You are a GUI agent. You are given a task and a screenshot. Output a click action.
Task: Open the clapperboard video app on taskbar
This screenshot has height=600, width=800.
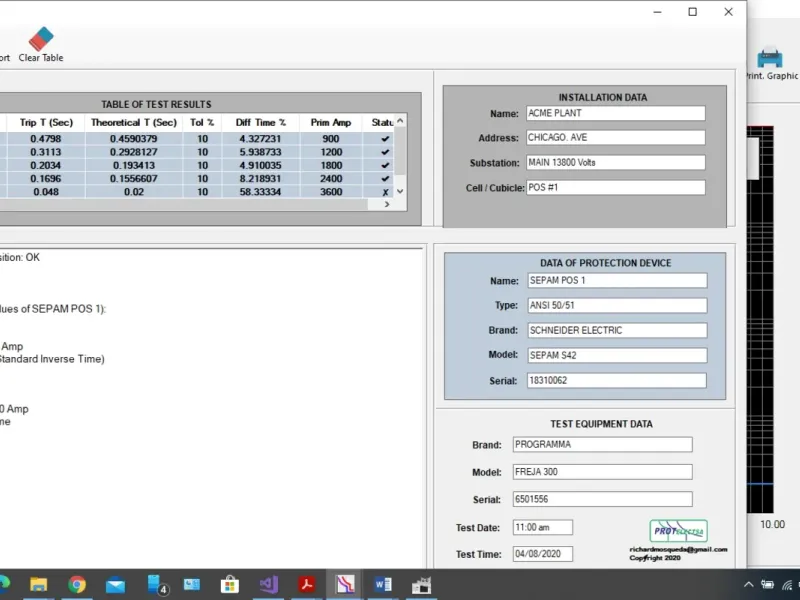[x=421, y=585]
